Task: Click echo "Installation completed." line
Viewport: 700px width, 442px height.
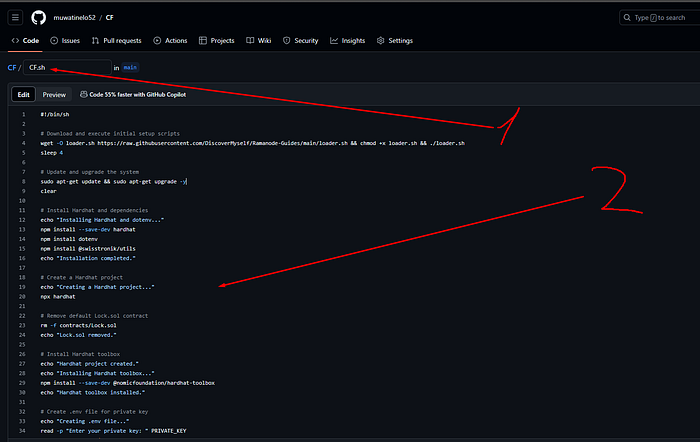Action: tap(88, 258)
